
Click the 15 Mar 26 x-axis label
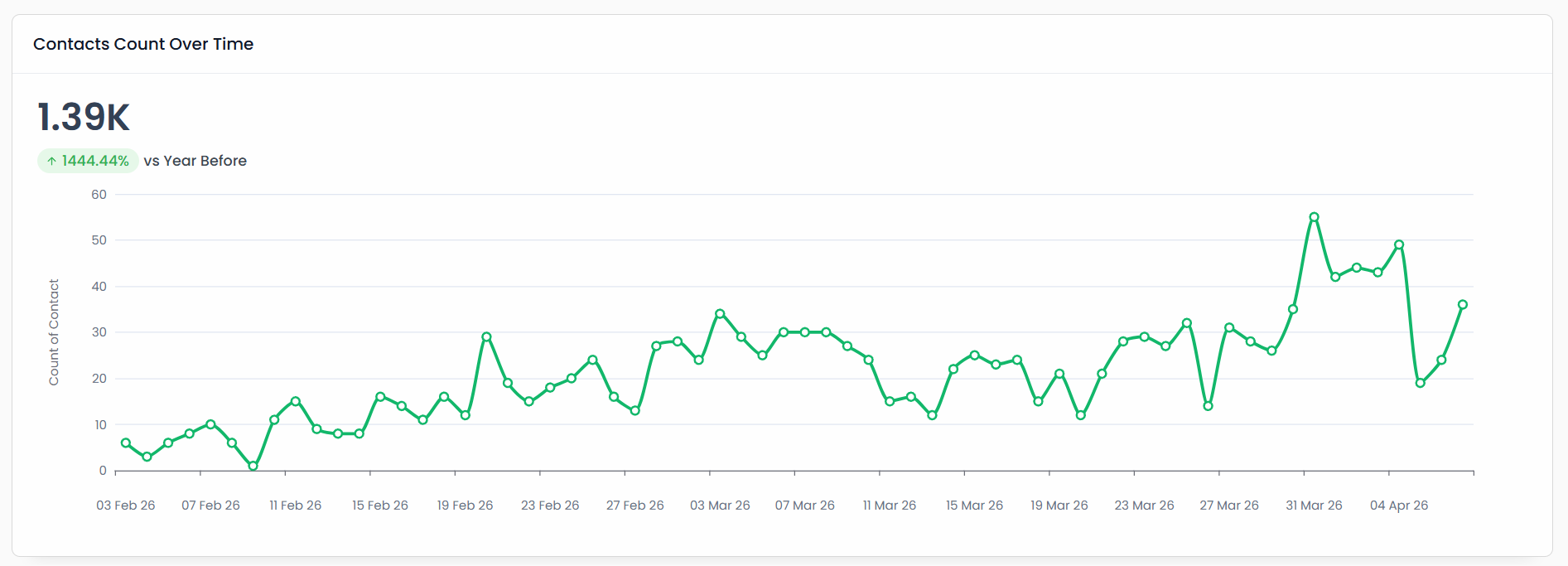[974, 506]
